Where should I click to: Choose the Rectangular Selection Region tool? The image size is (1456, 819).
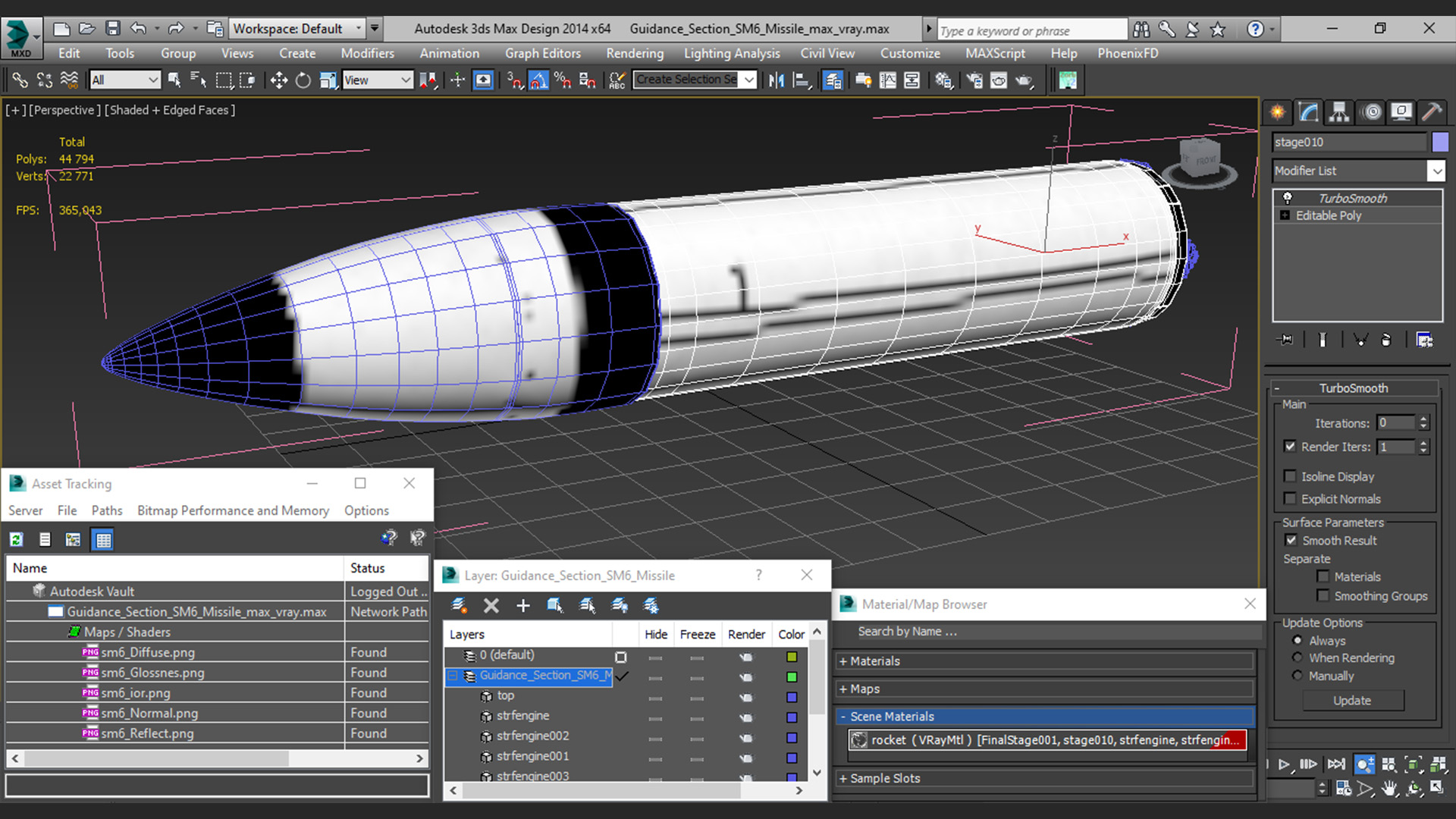[x=224, y=80]
